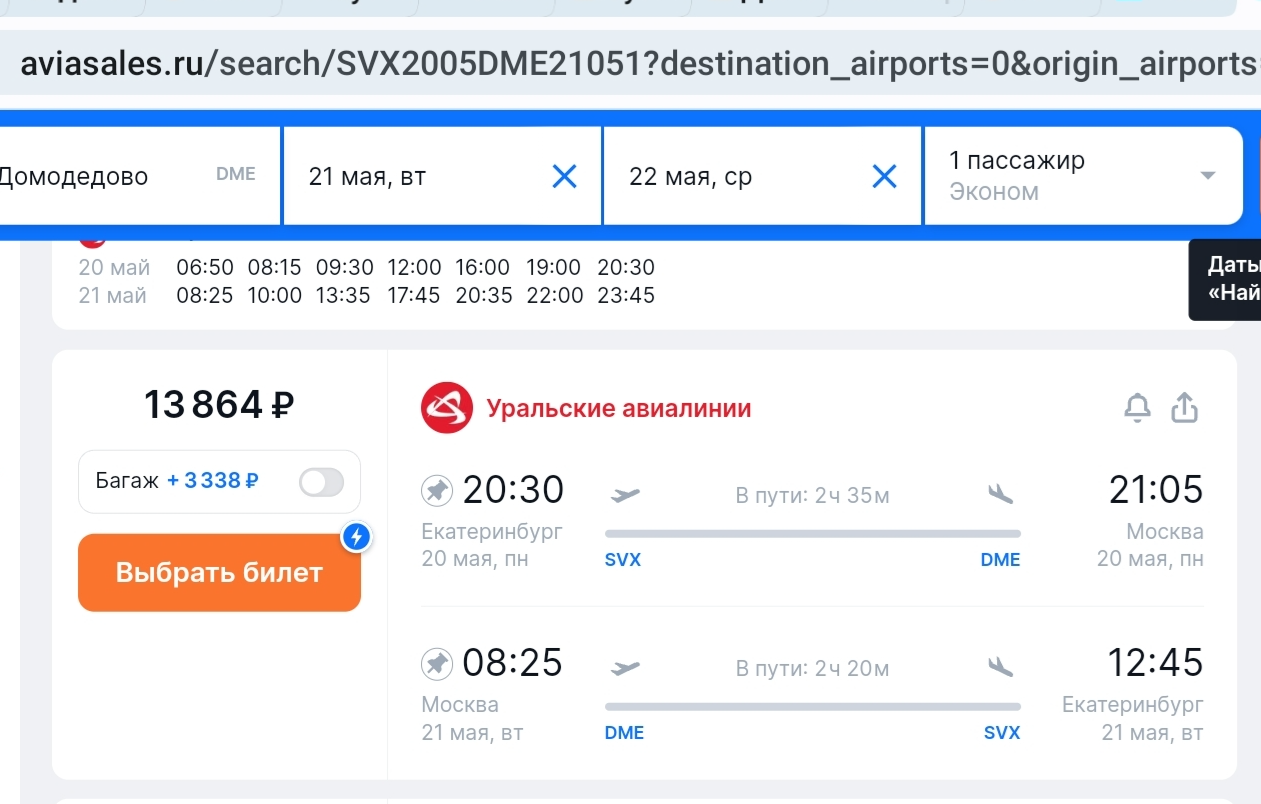Clear the 21 мая departure date
The height and width of the screenshot is (804, 1261).
(x=565, y=177)
